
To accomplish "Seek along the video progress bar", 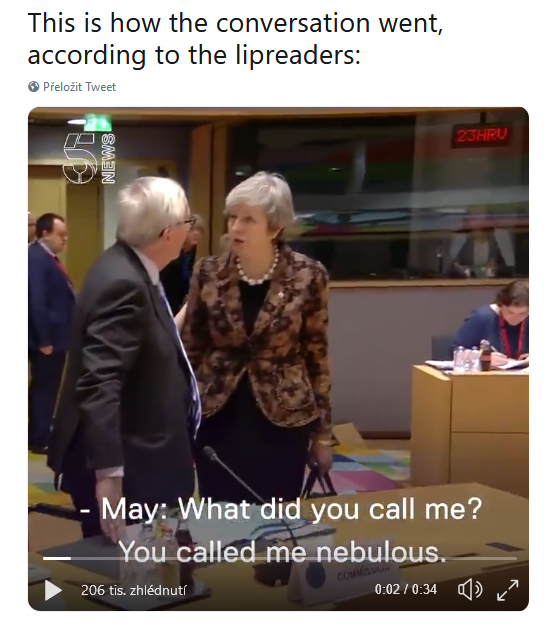I will [x=279, y=558].
